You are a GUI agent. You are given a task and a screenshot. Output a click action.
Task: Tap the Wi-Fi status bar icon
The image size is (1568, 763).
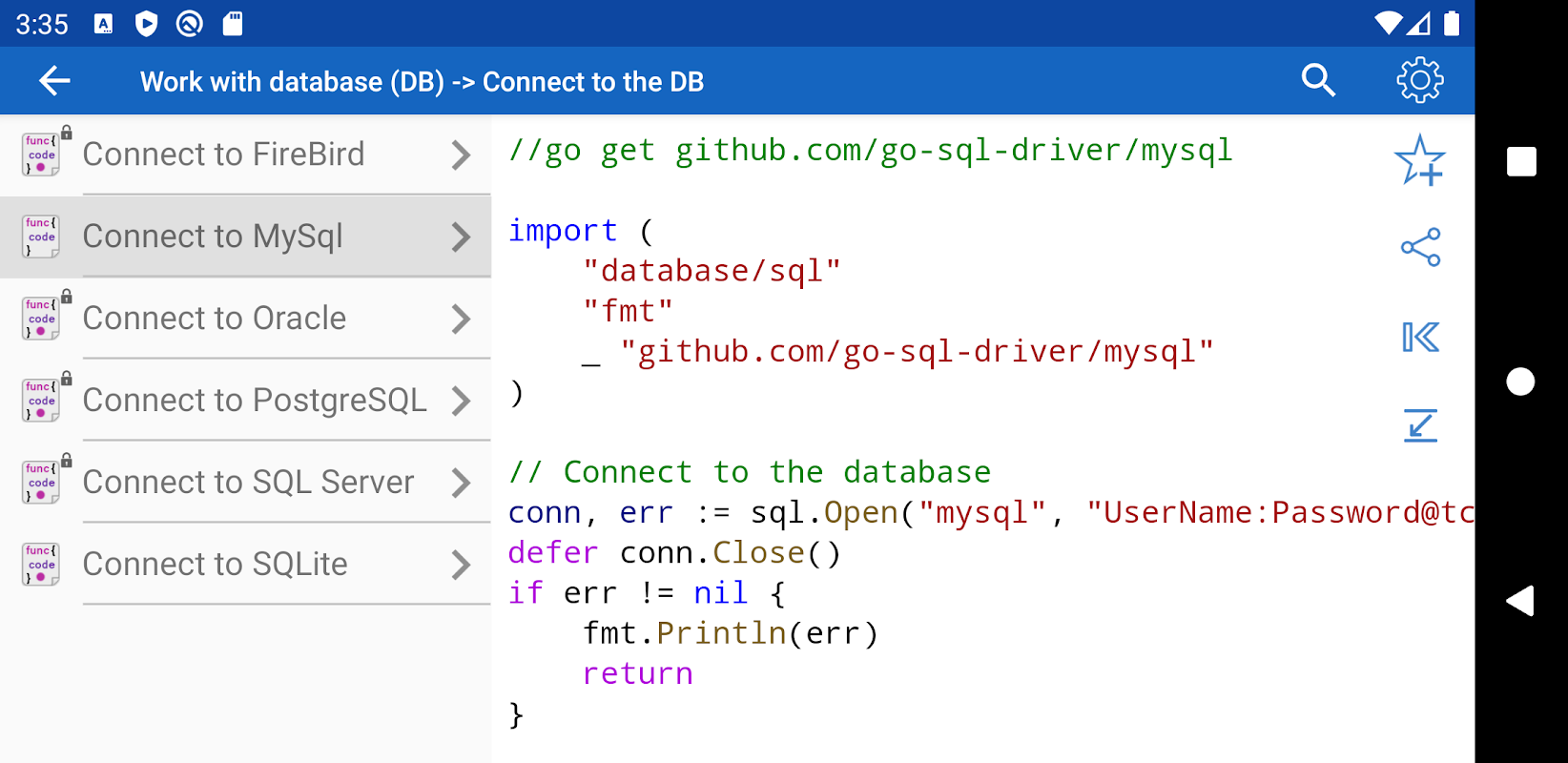click(x=1388, y=23)
